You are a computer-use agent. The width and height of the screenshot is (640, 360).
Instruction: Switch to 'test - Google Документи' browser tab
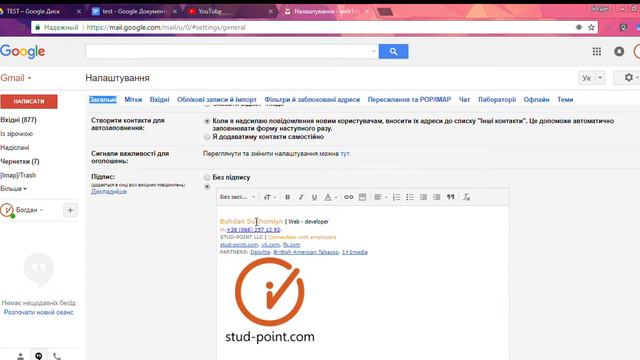pyautogui.click(x=134, y=11)
